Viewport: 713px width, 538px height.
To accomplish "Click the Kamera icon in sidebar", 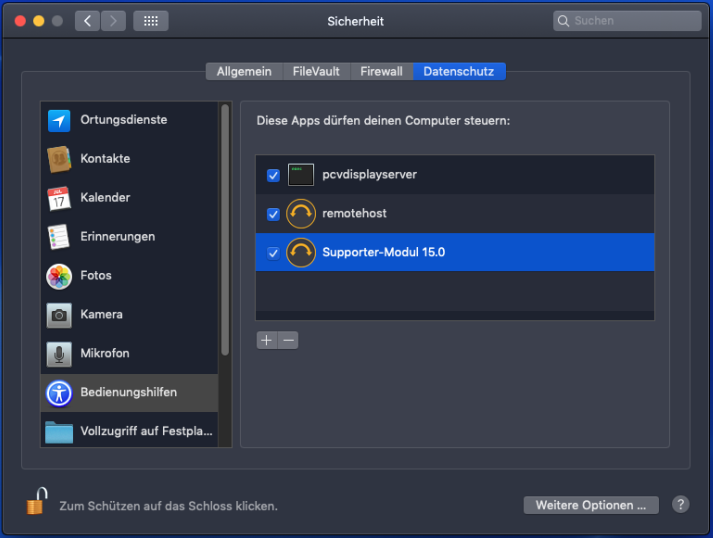I will pos(59,315).
